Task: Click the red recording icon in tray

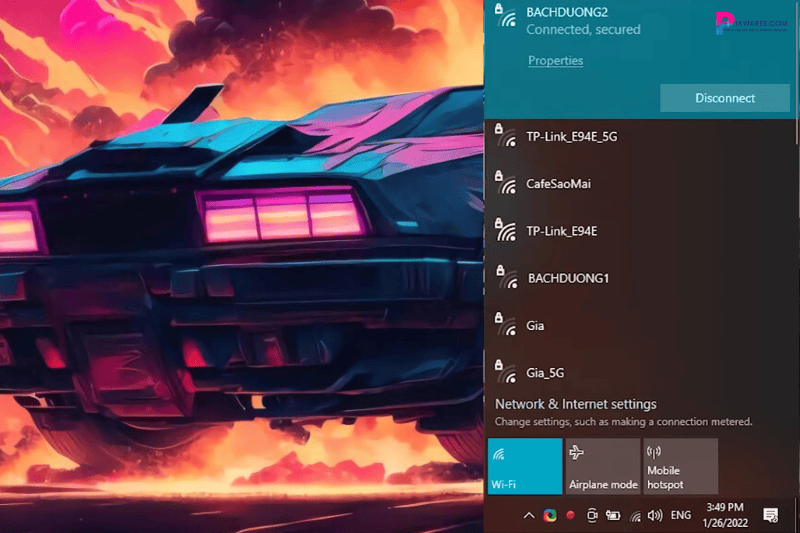Action: (570, 515)
